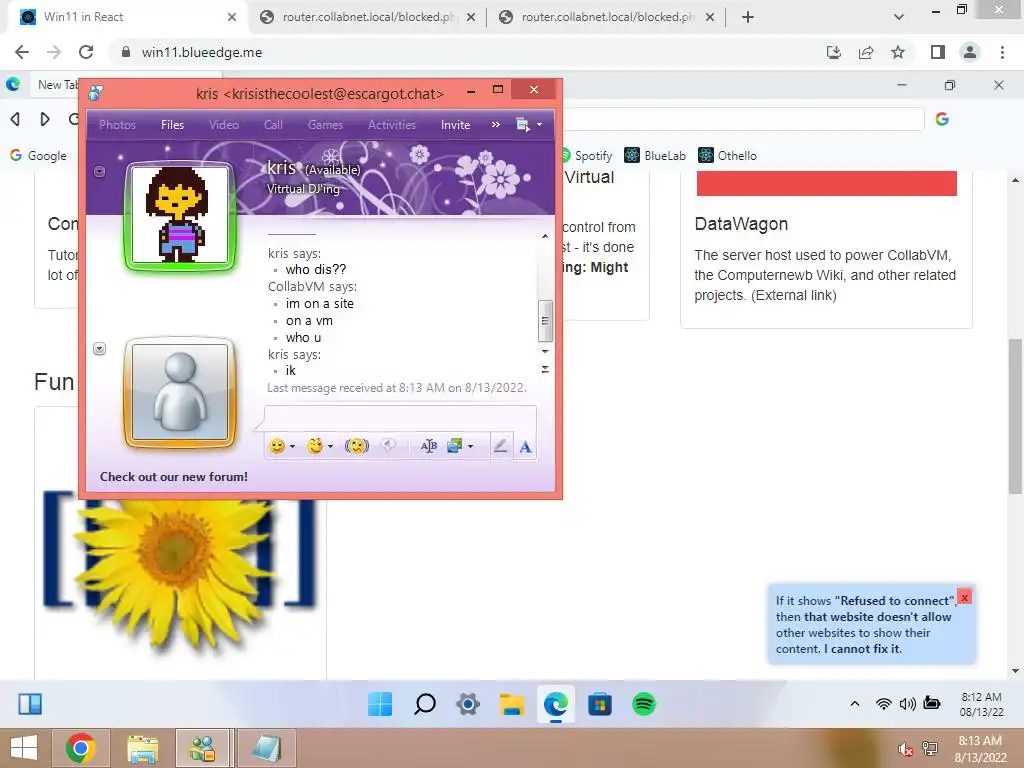Open the Call menu in chat
1024x768 pixels.
click(273, 125)
